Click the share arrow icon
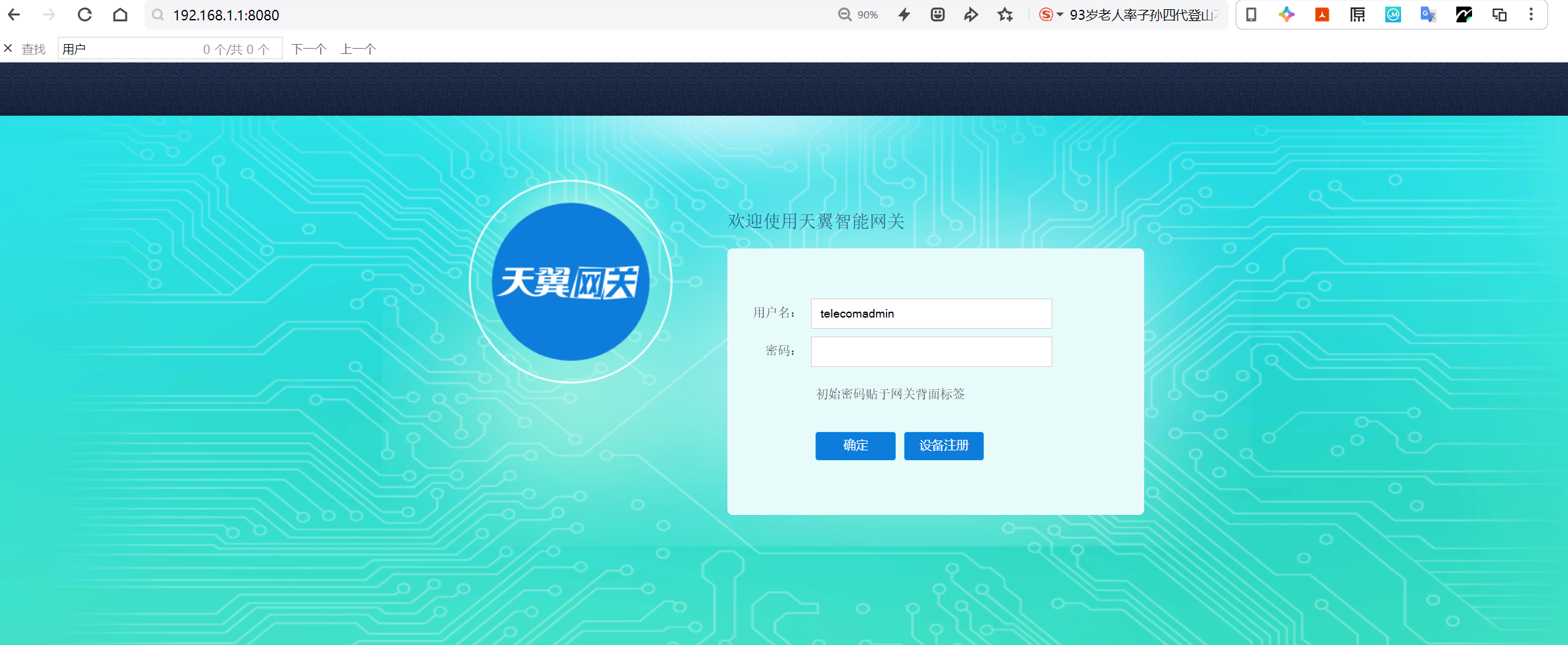1568x645 pixels. [x=971, y=14]
